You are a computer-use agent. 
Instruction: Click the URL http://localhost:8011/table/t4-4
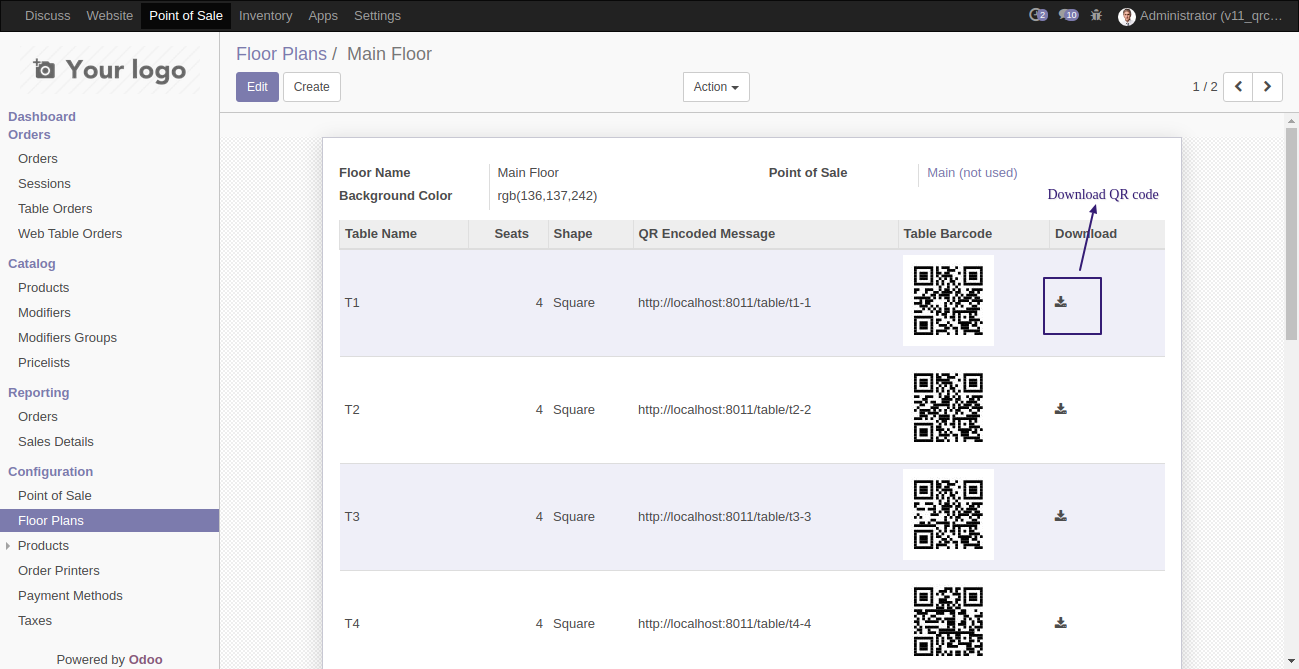(725, 624)
